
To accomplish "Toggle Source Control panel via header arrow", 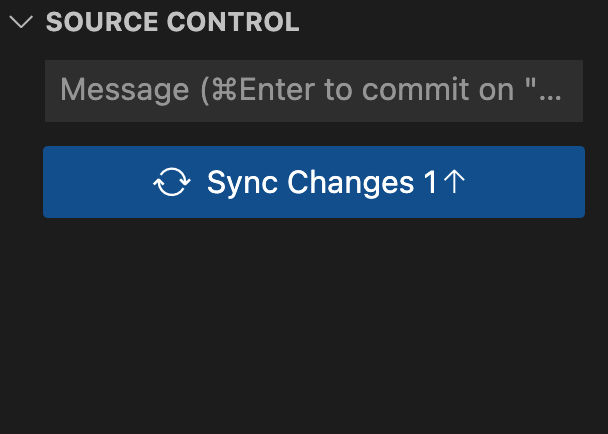I will tap(21, 23).
